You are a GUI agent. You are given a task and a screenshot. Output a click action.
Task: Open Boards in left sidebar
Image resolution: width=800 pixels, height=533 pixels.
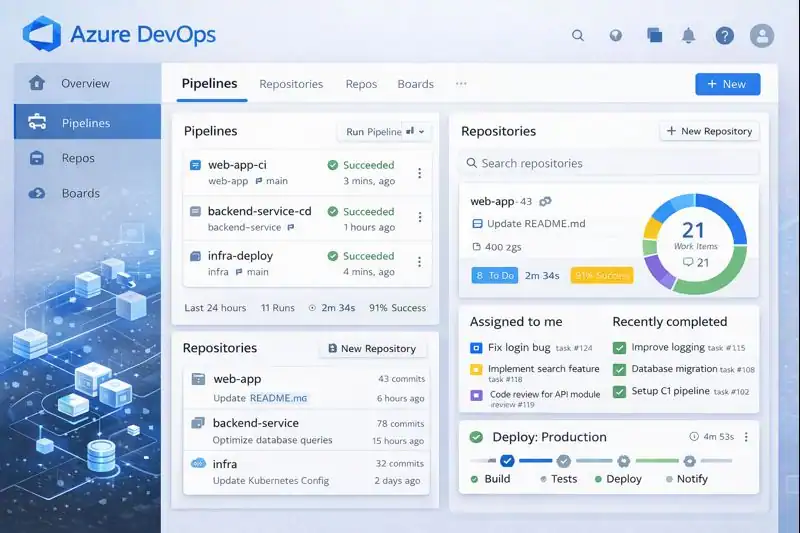point(87,193)
